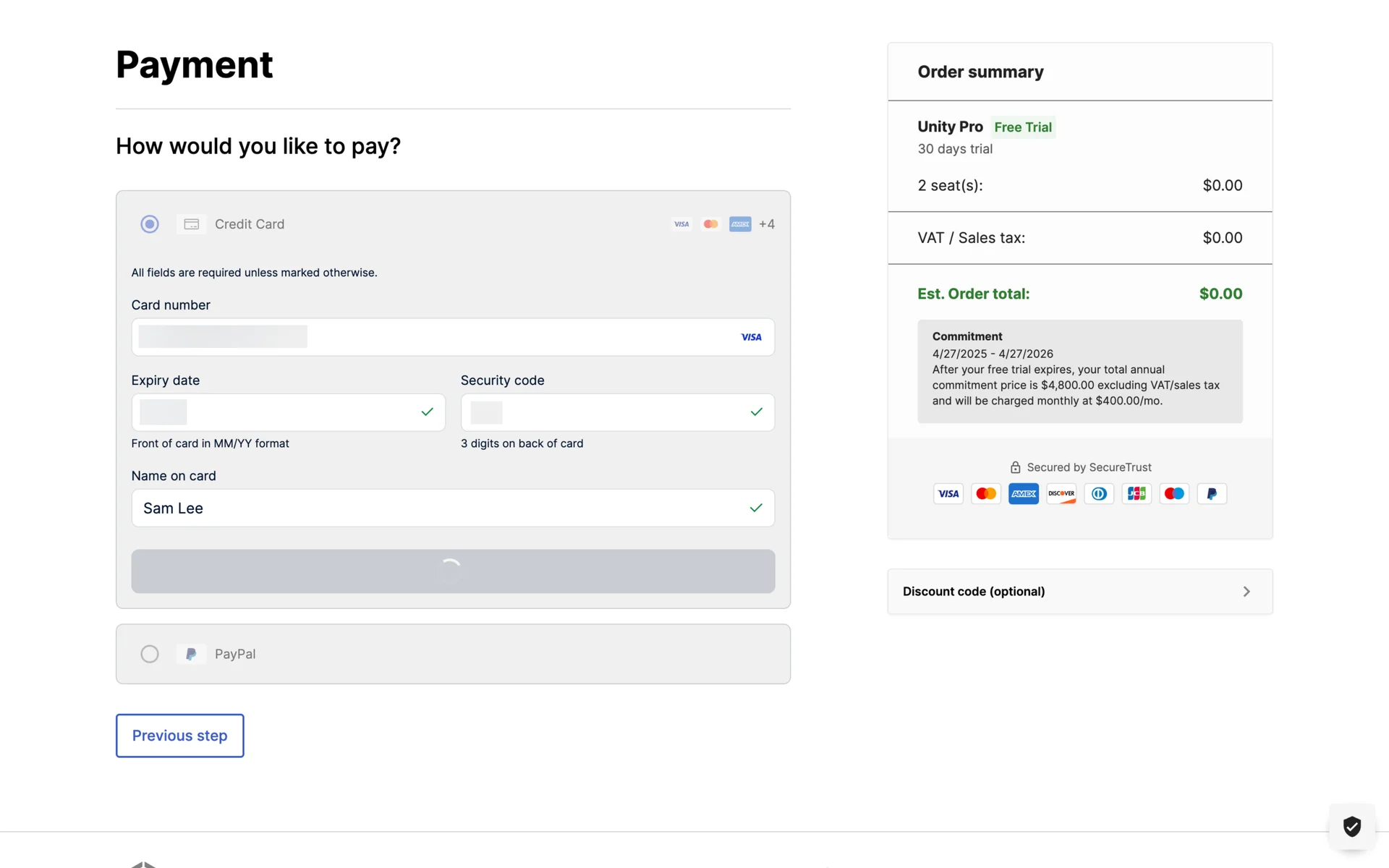Click the Maestro logo in summary footer
The image size is (1389, 868).
(x=1174, y=494)
